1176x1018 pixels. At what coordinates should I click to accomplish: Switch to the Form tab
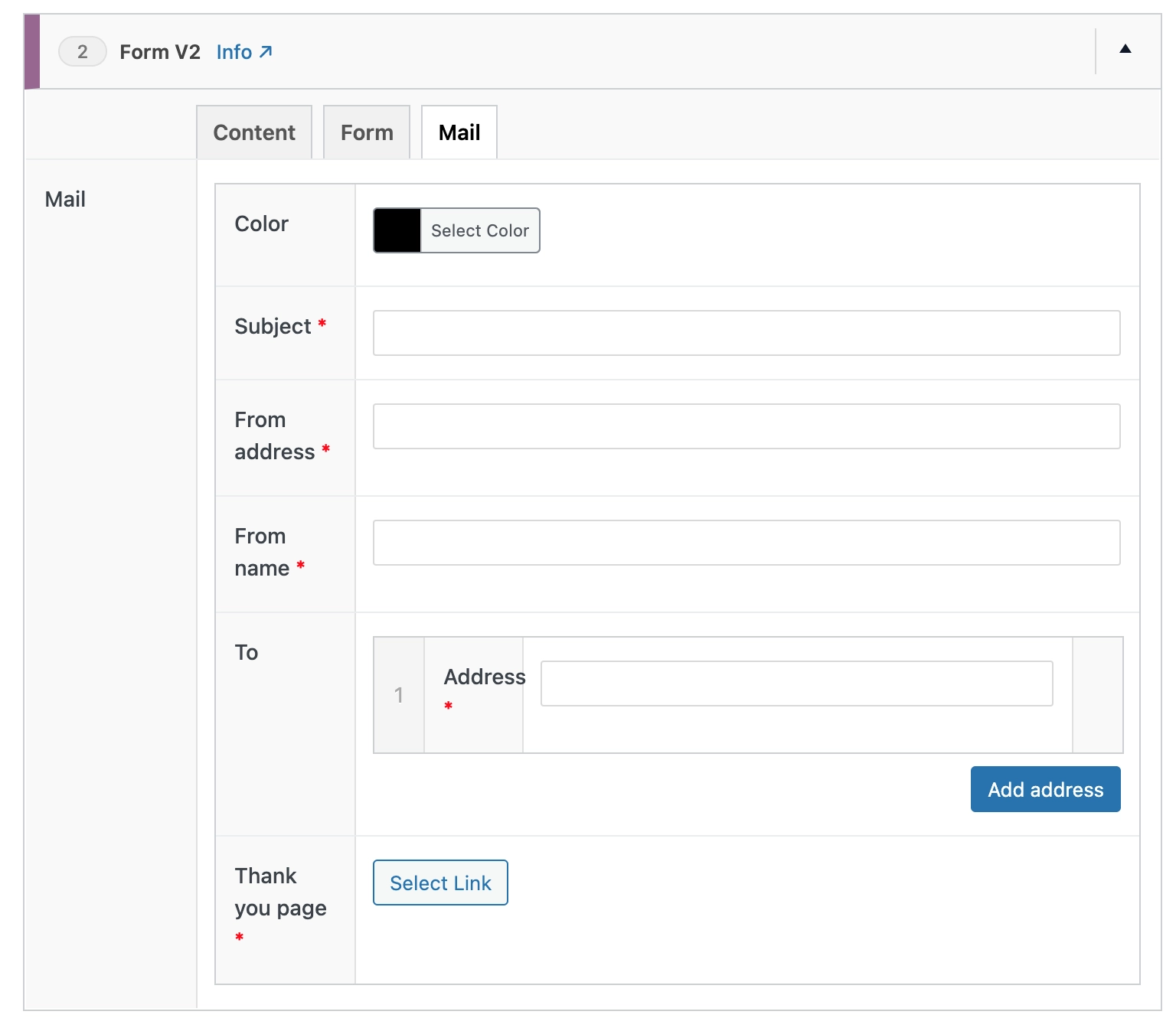click(367, 132)
